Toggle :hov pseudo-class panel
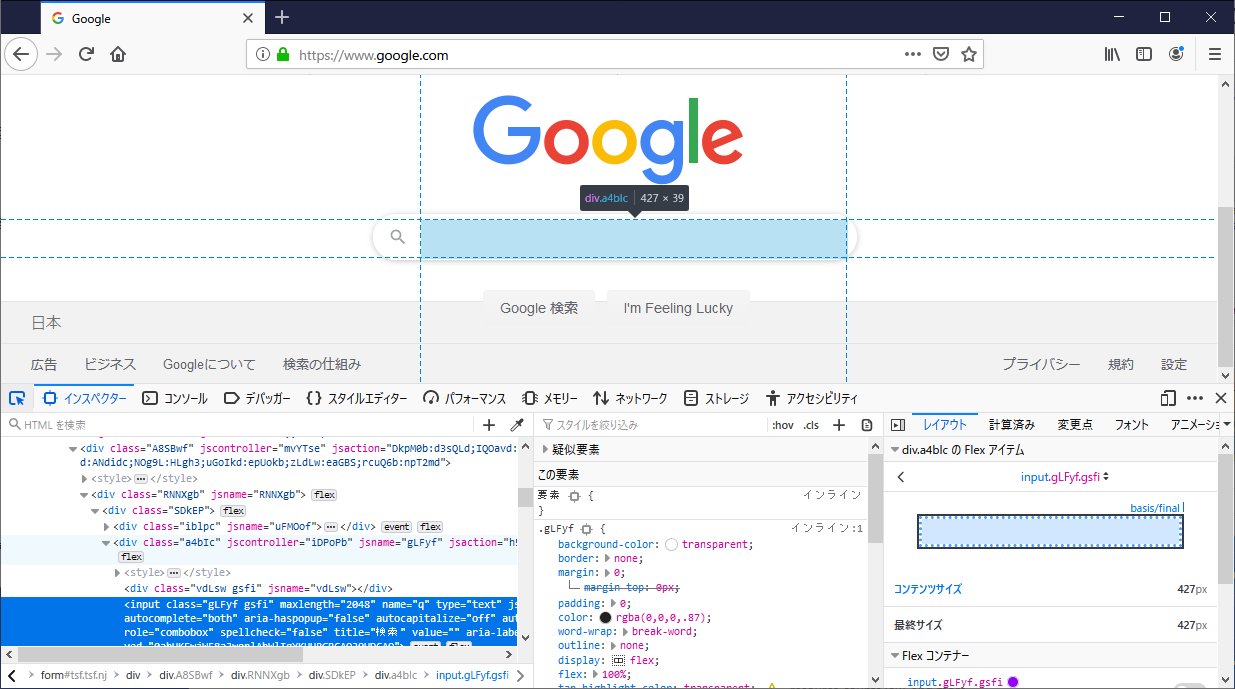 pos(783,425)
